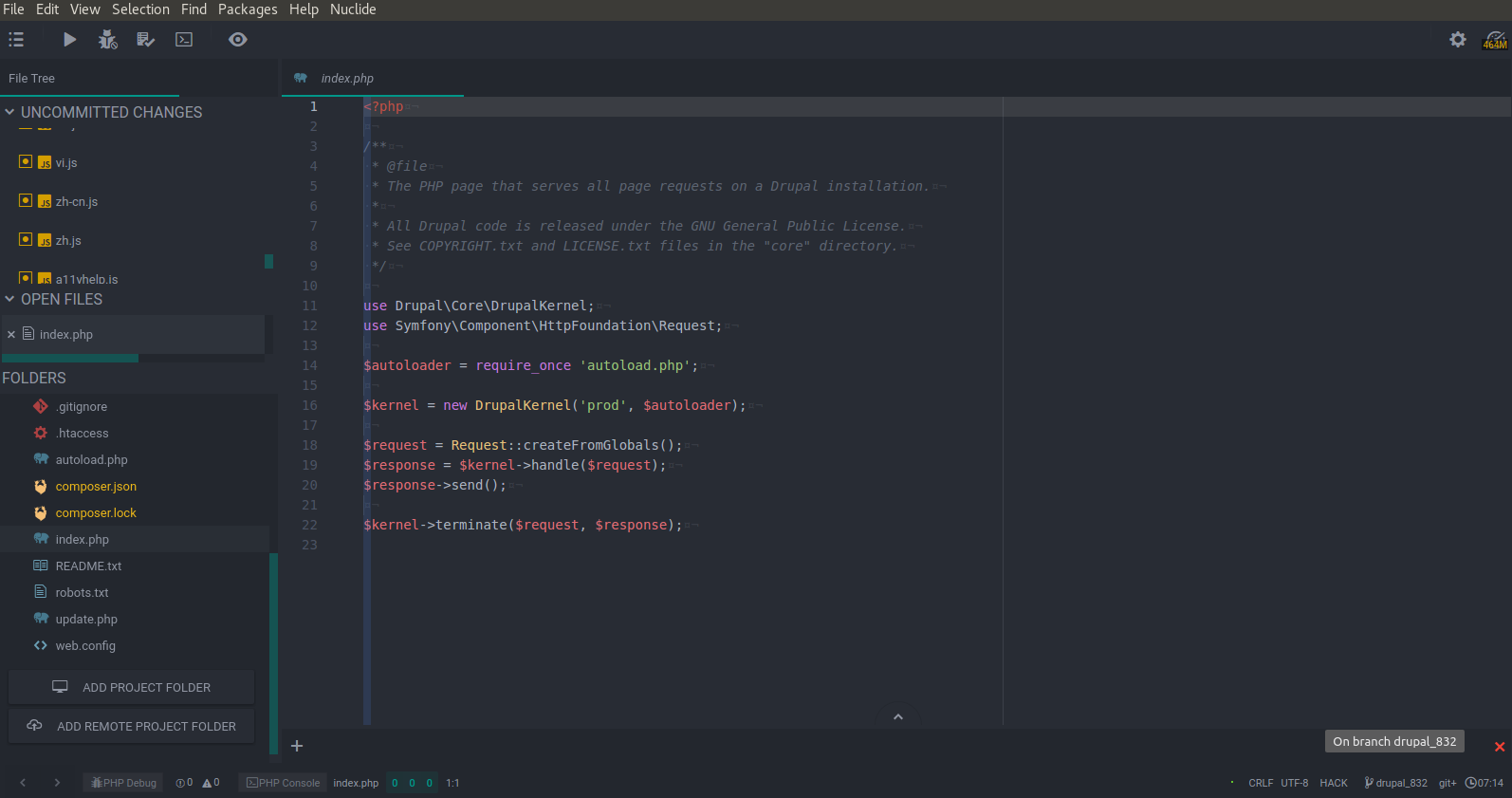Open the terminal console icon in toolbar
The image size is (1512, 798).
click(184, 40)
